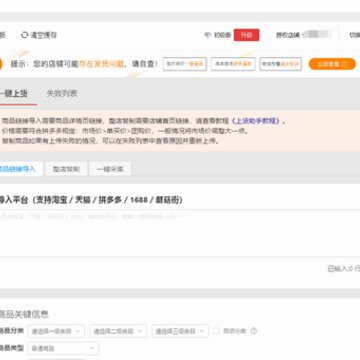Open the 请选择二级类目 dropdown
This screenshot has width=360, height=360.
pyautogui.click(x=118, y=331)
